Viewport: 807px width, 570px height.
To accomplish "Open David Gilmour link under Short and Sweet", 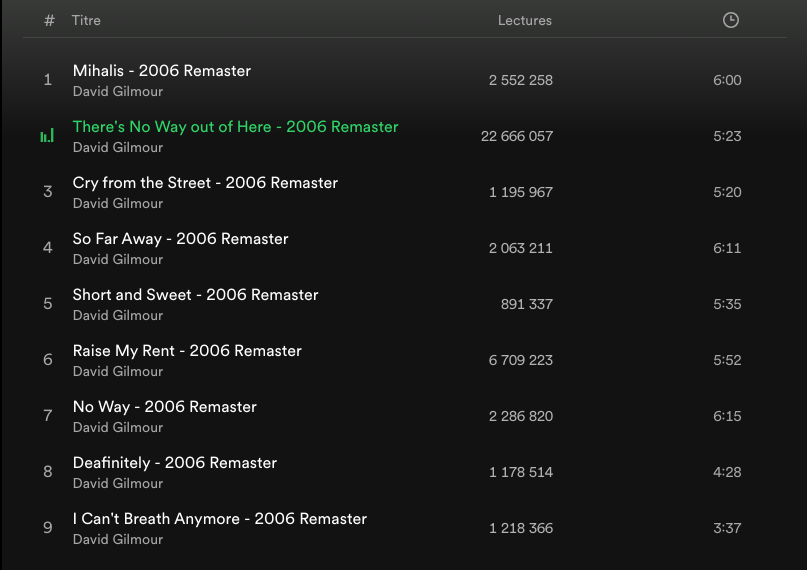I will [x=118, y=316].
